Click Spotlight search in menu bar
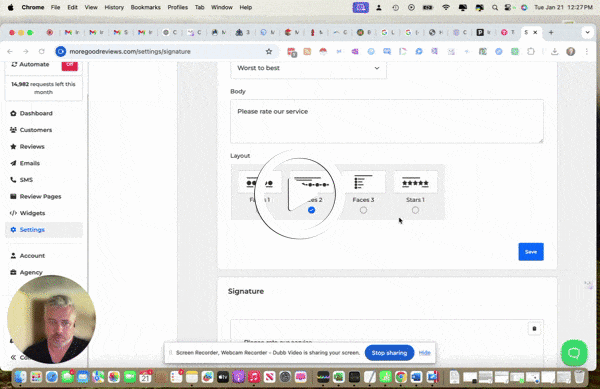600x389 pixels. pyautogui.click(x=495, y=7)
